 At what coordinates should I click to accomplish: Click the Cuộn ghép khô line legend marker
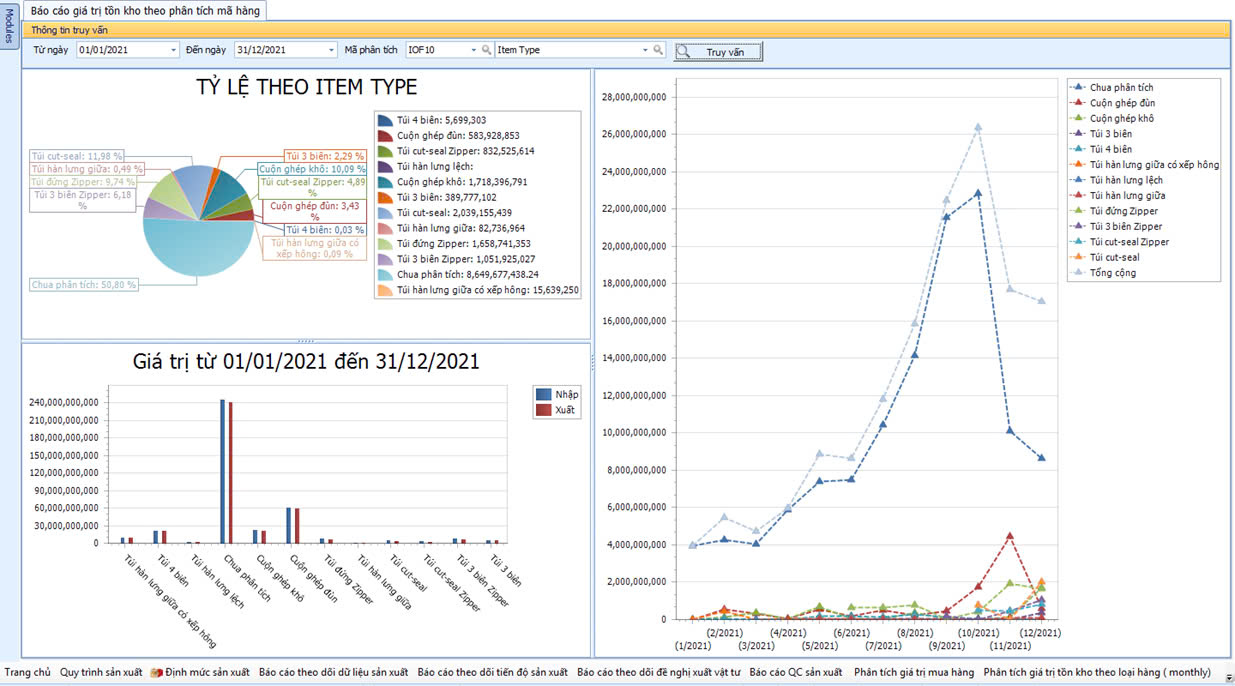(x=1078, y=119)
